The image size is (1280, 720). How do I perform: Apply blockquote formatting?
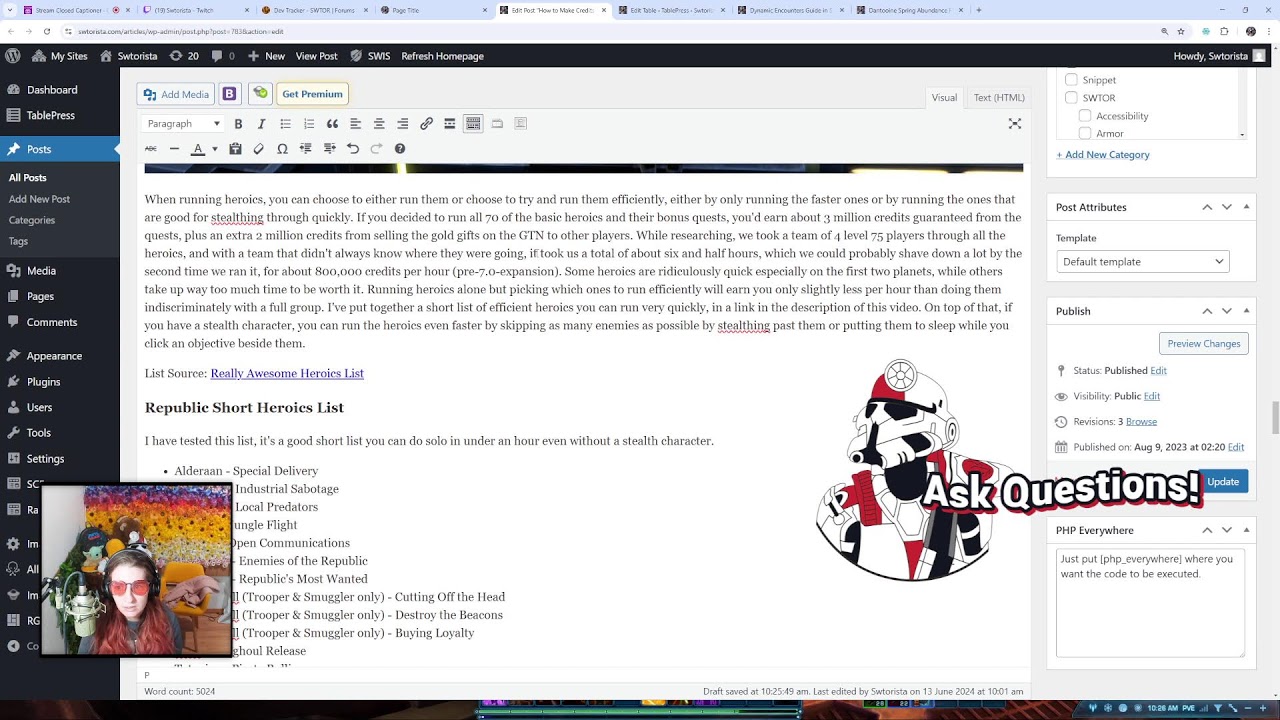[x=332, y=124]
